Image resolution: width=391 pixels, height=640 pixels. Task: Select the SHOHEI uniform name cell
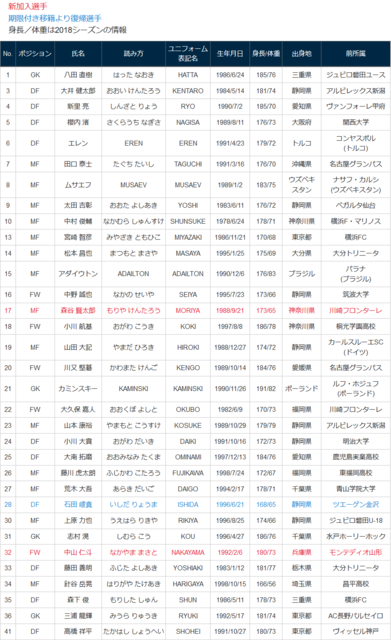pyautogui.click(x=188, y=631)
